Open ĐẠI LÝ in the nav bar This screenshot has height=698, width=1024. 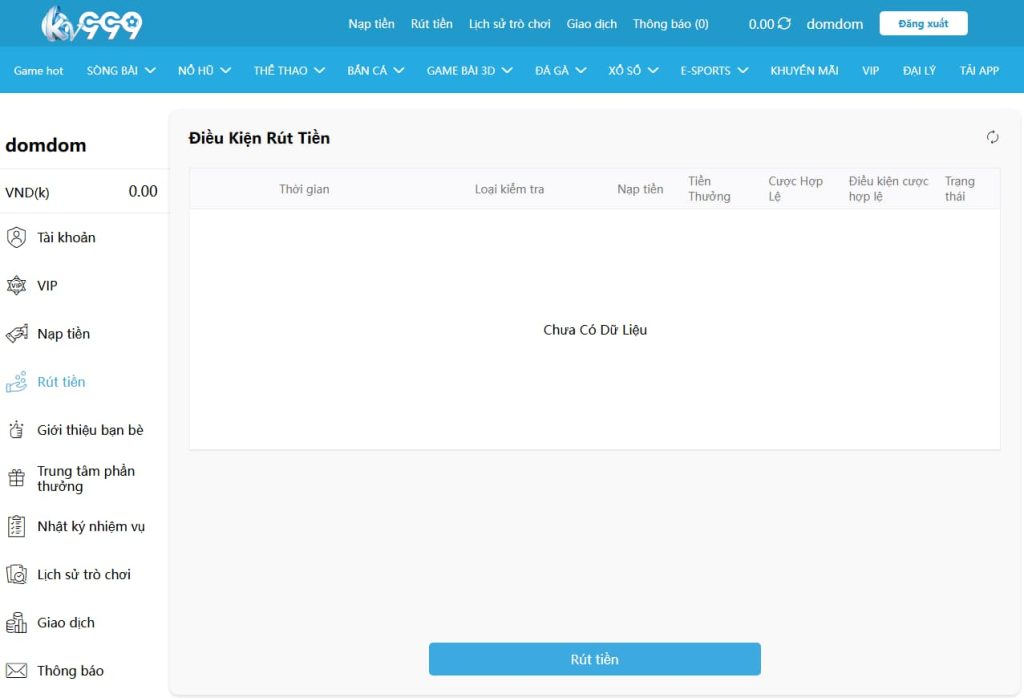coord(919,71)
